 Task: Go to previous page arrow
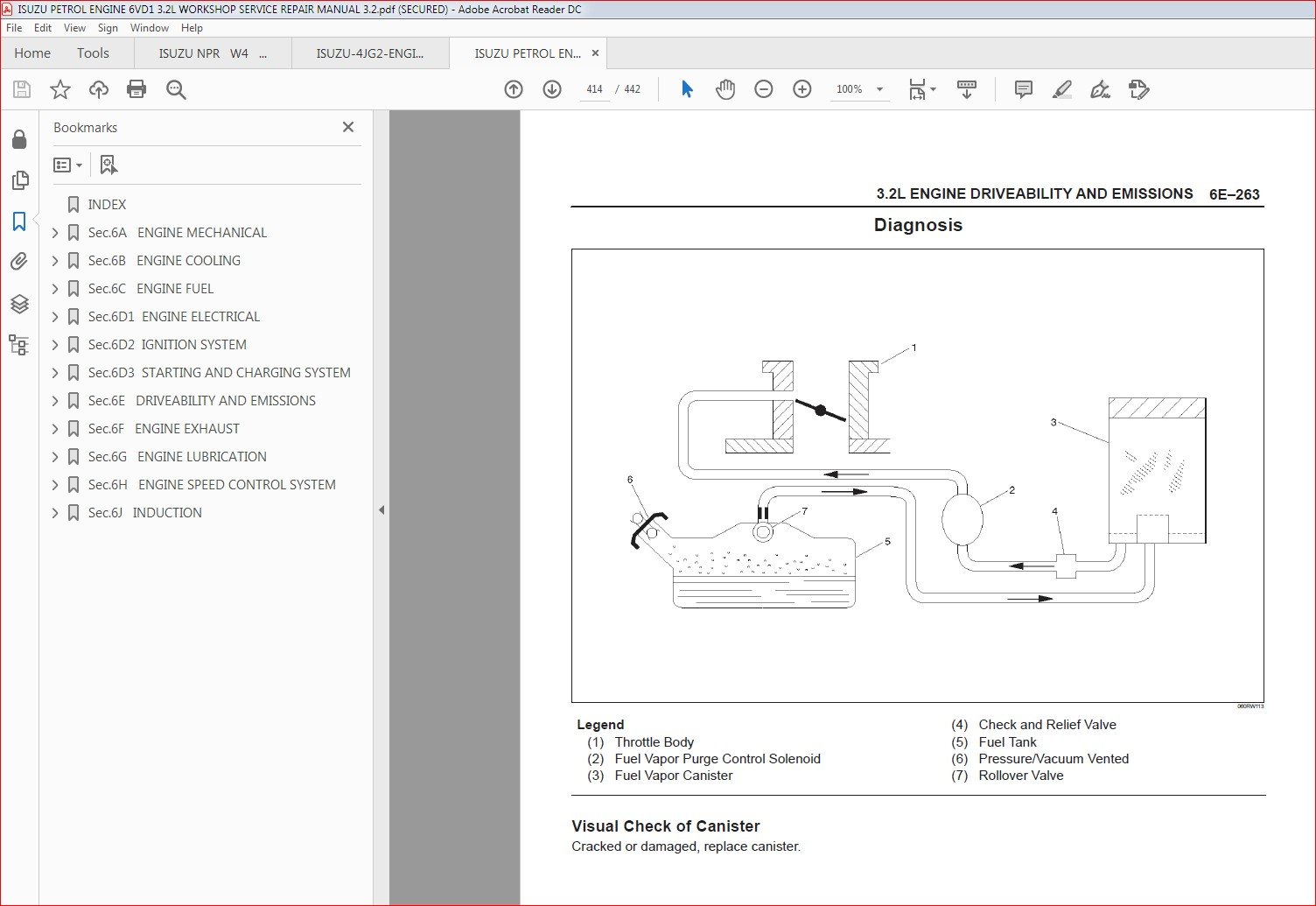click(x=514, y=89)
